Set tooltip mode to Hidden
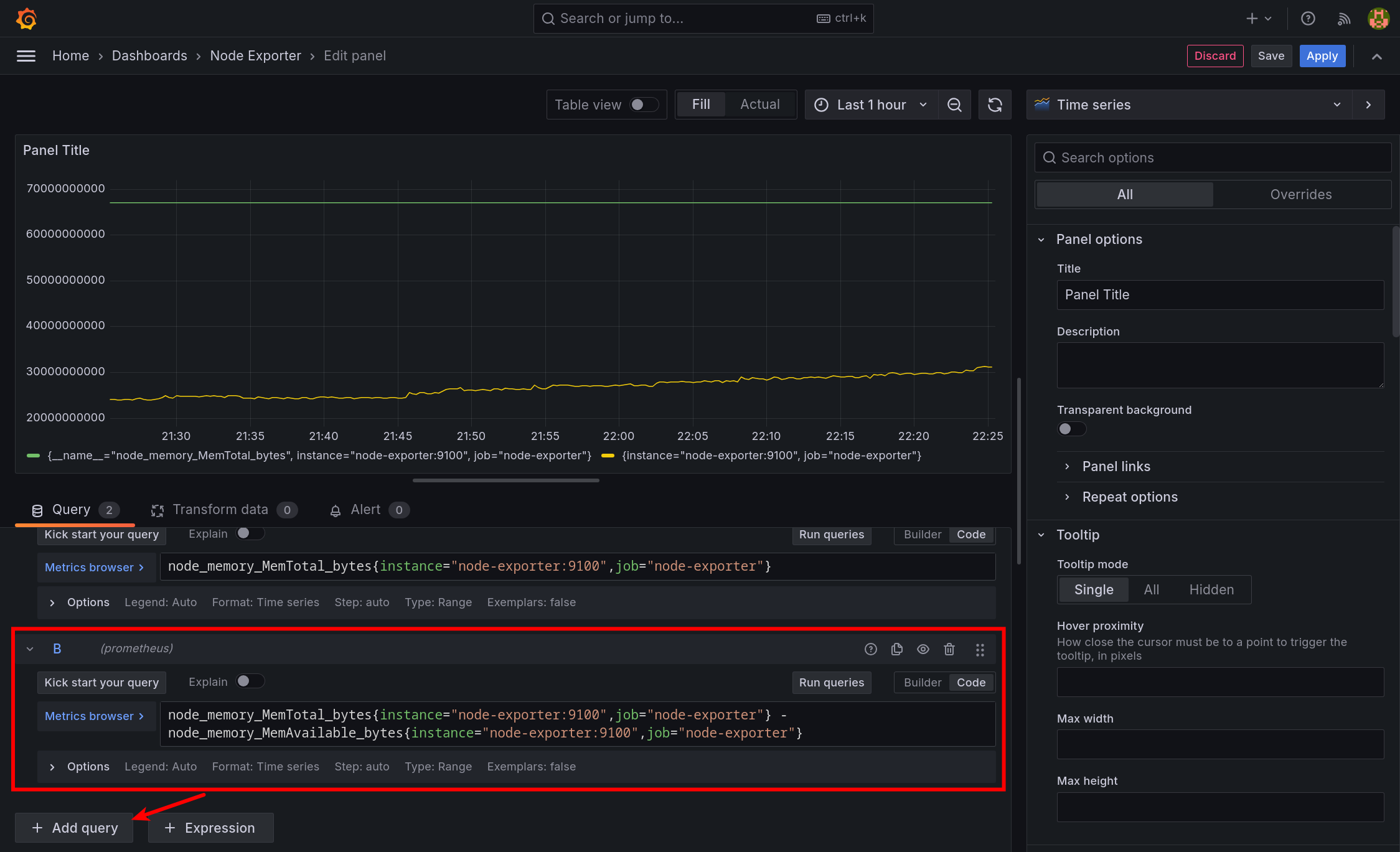The height and width of the screenshot is (852, 1400). point(1211,589)
